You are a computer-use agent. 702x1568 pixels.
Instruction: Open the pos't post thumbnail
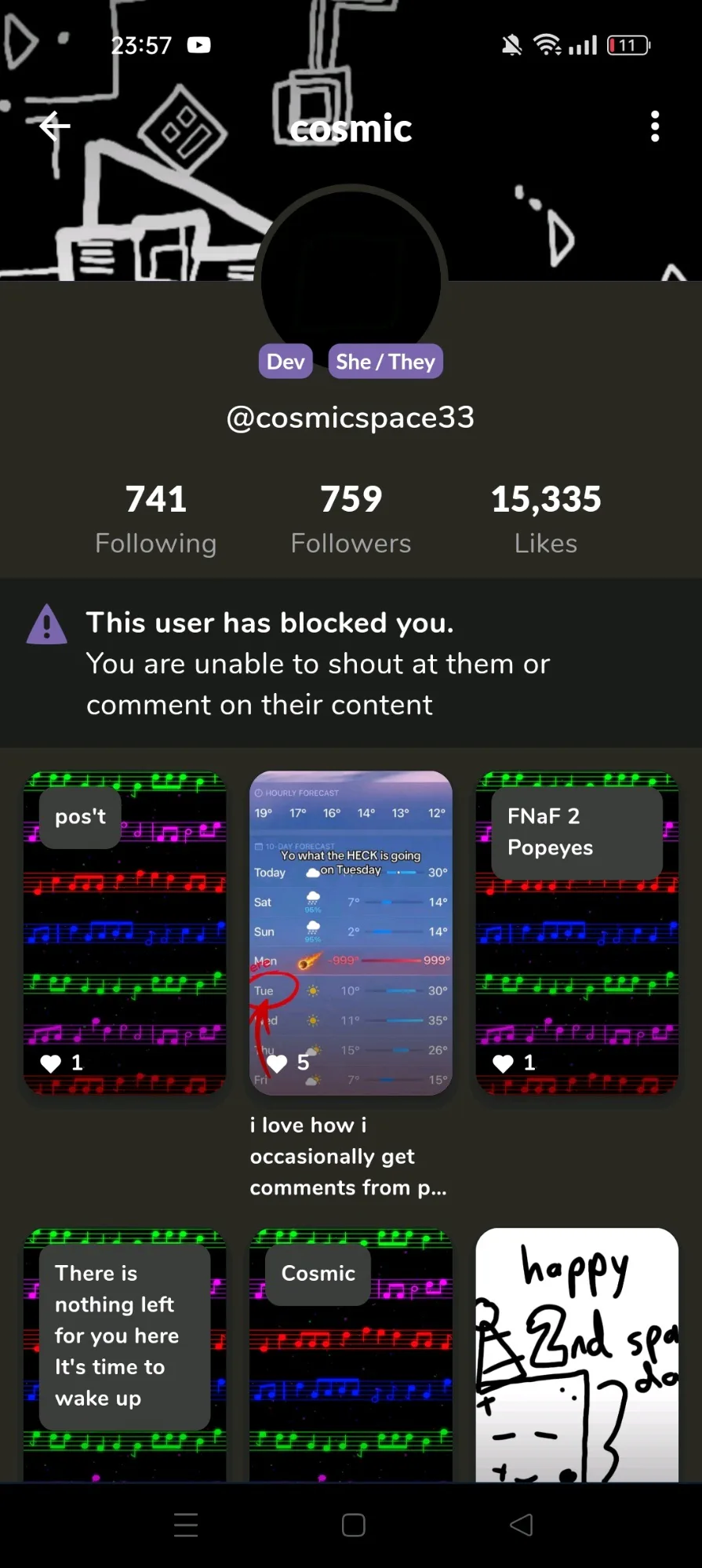click(x=125, y=932)
